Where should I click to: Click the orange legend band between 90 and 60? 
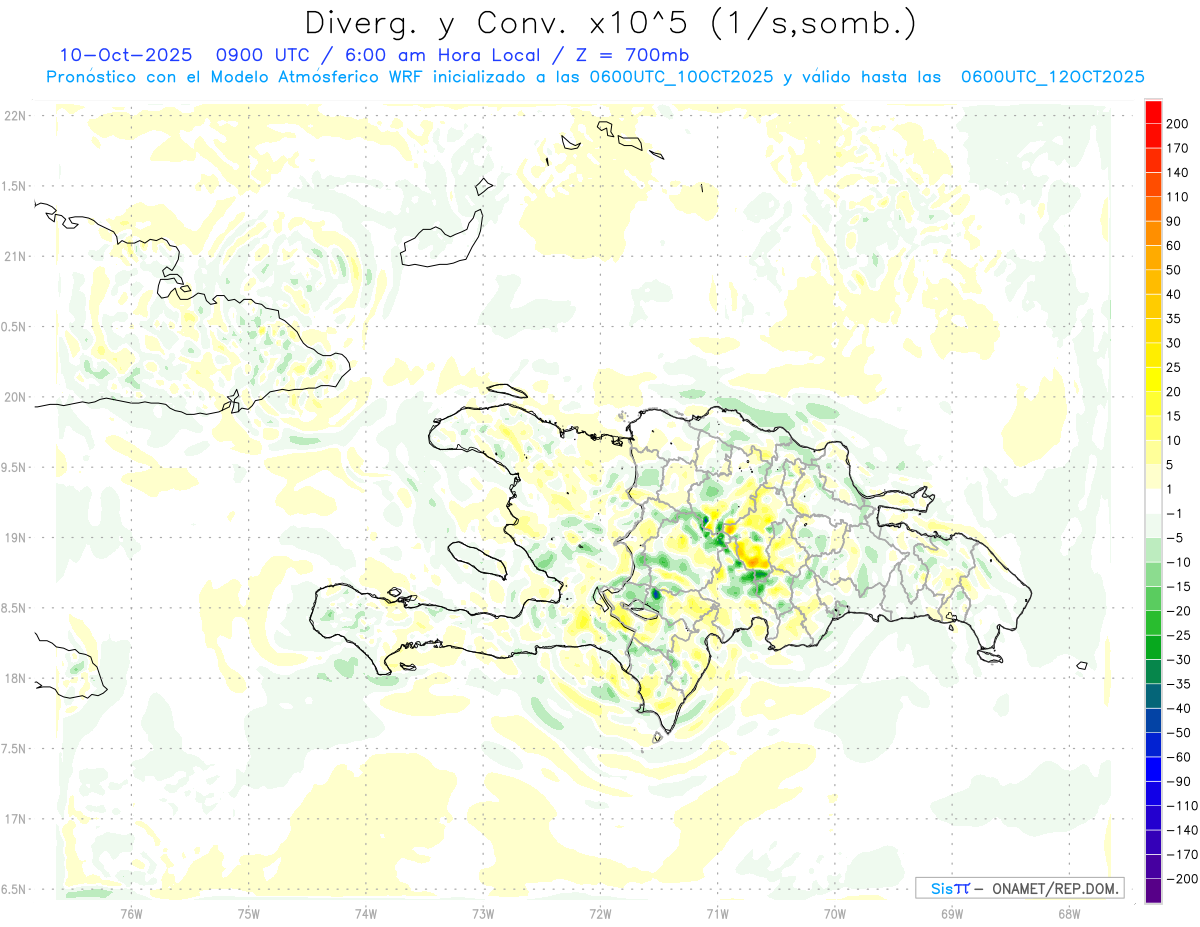(1153, 233)
